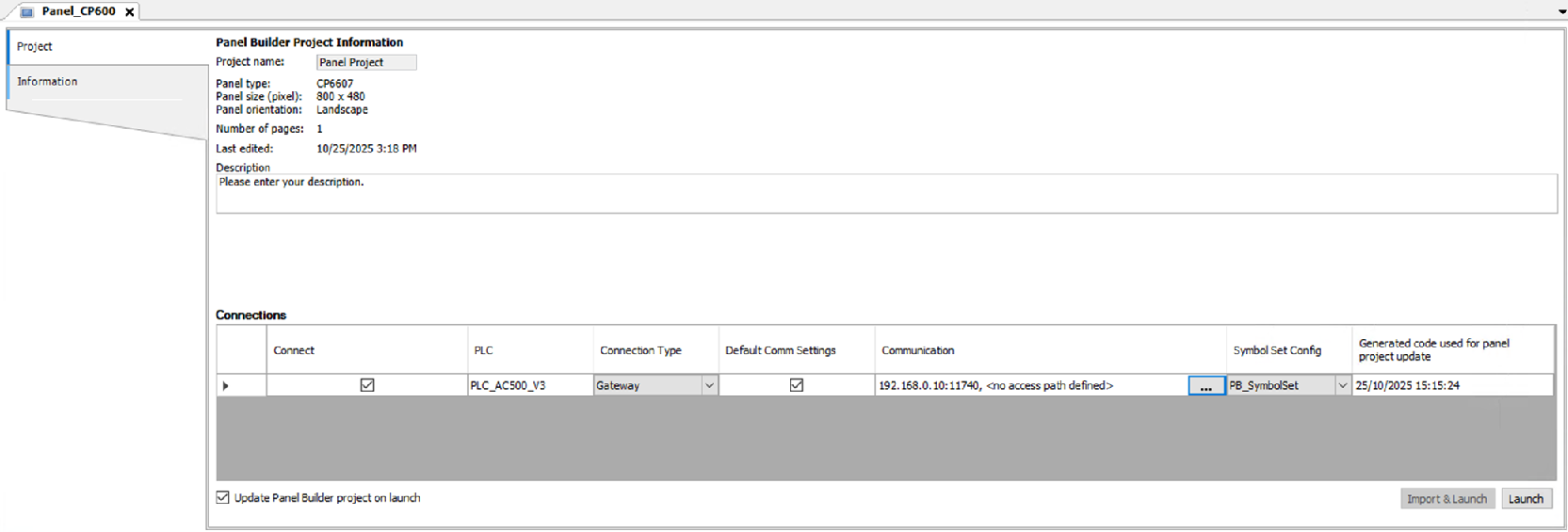
Task: Select the PLC_AC500_V3 cell
Action: (x=529, y=385)
